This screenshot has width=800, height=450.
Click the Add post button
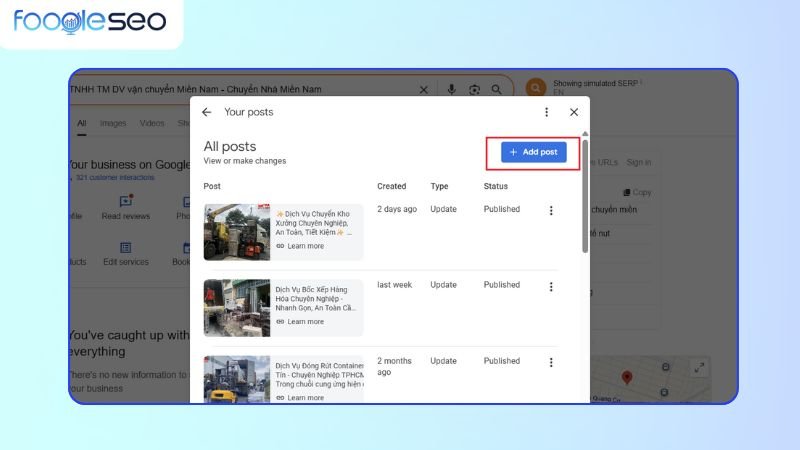pos(533,152)
